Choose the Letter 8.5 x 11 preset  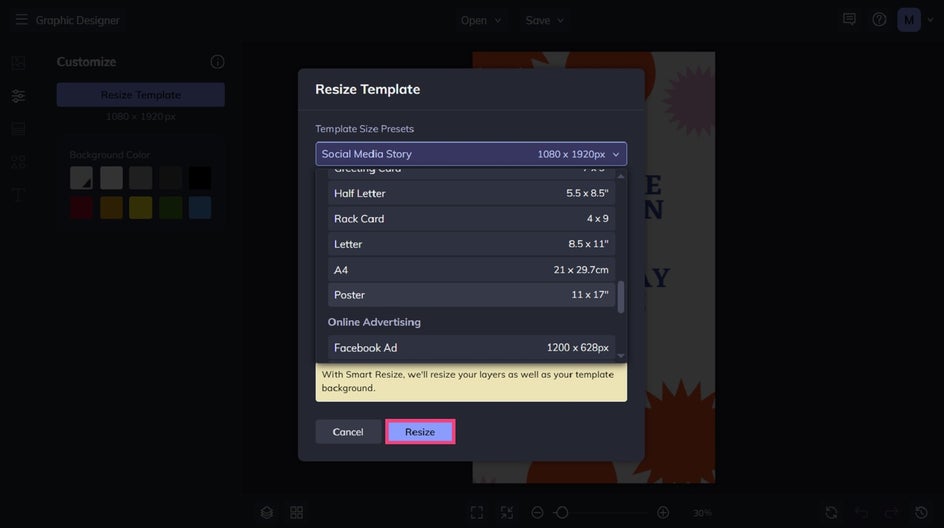click(471, 244)
